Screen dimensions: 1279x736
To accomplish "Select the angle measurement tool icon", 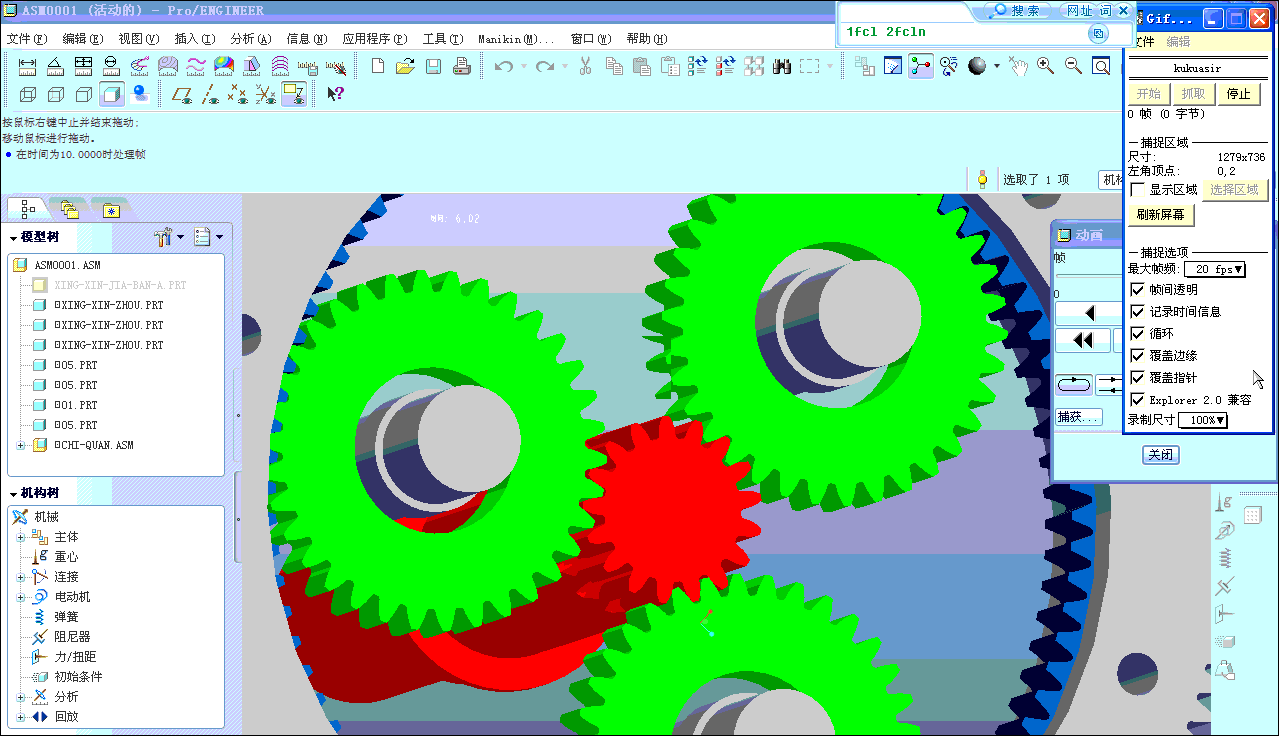I will (55, 66).
